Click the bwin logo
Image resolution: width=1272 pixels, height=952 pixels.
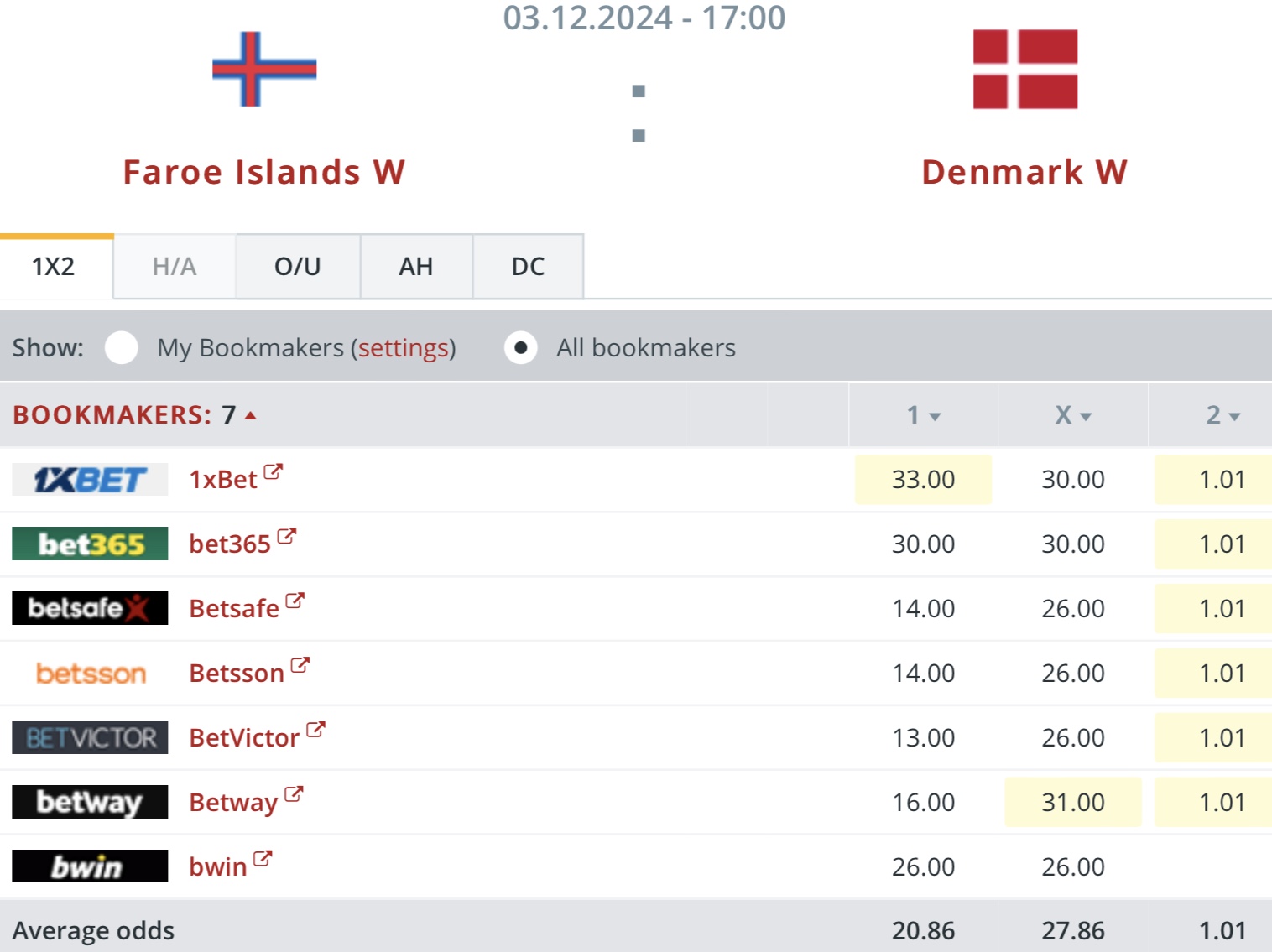coord(90,866)
